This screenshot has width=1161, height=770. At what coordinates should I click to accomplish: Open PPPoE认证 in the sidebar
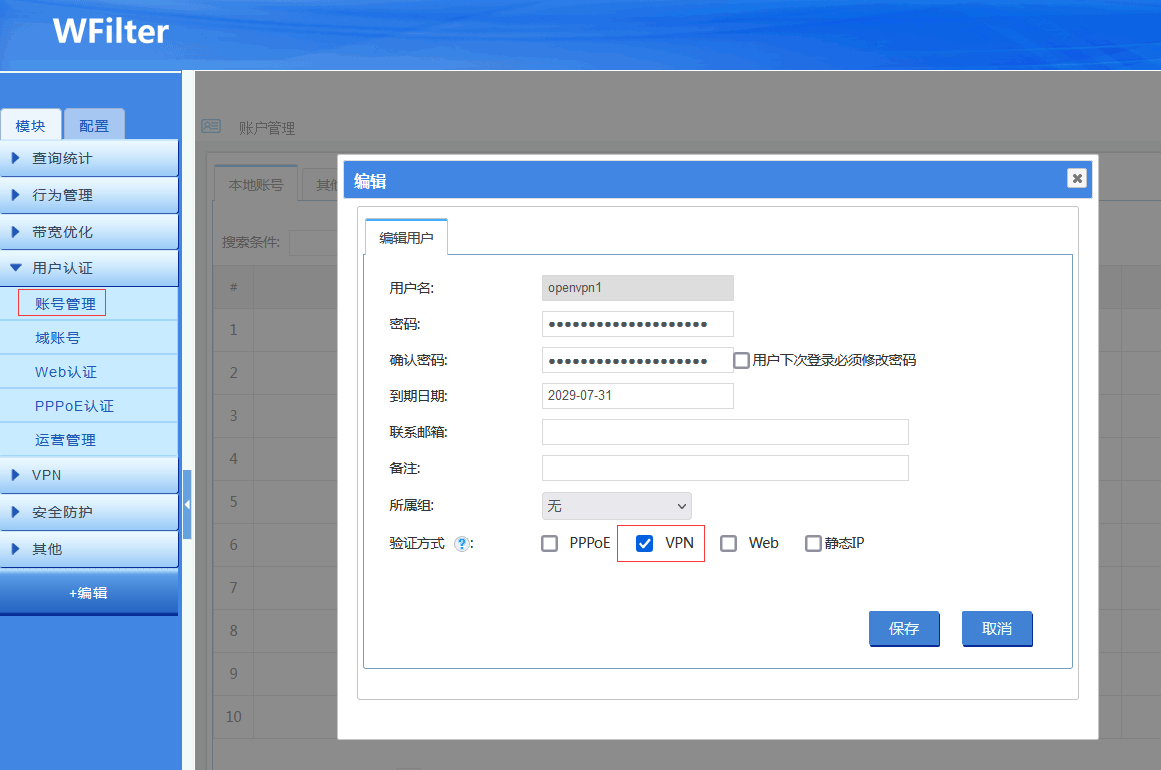(x=74, y=406)
